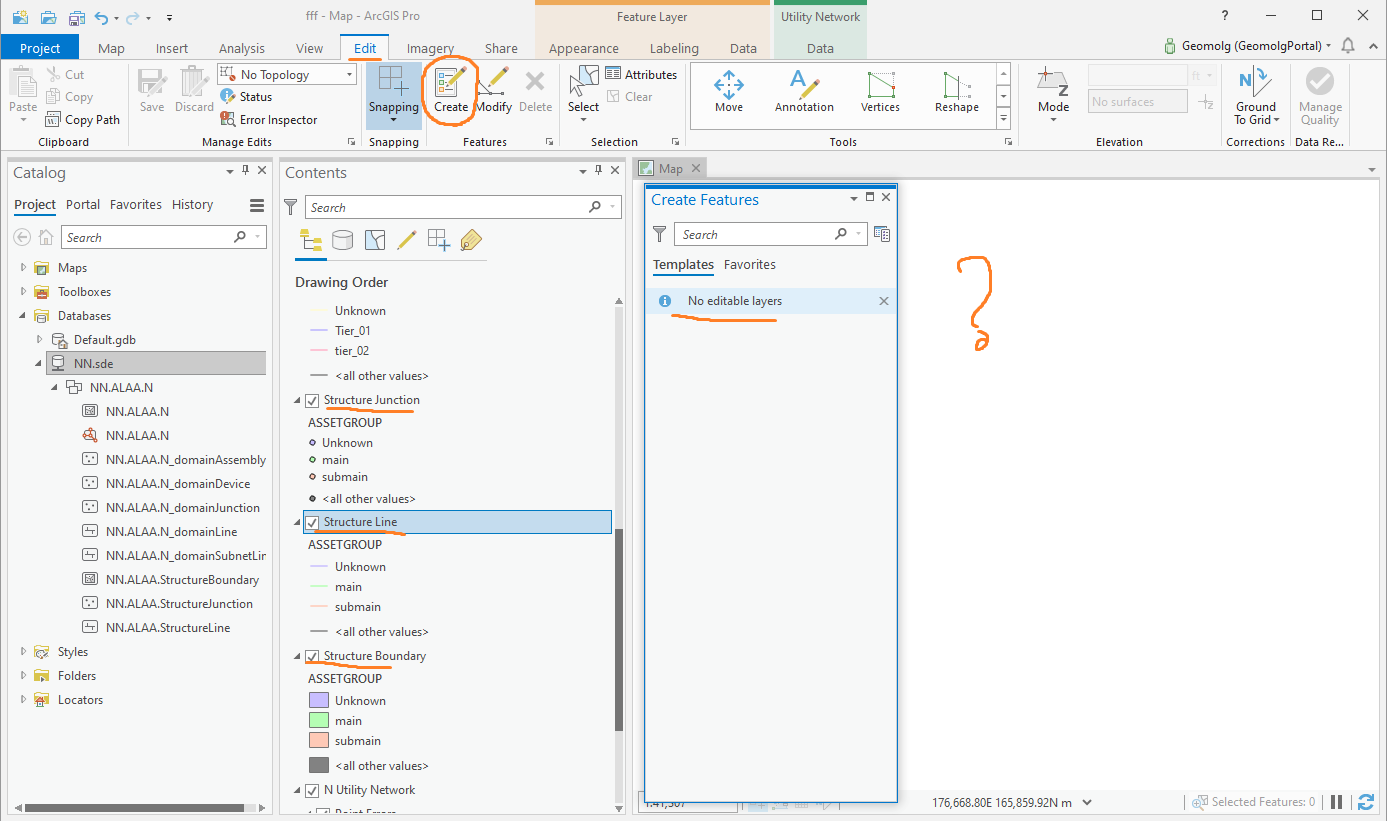Open the Attributes pane
The width and height of the screenshot is (1387, 821).
pos(640,74)
